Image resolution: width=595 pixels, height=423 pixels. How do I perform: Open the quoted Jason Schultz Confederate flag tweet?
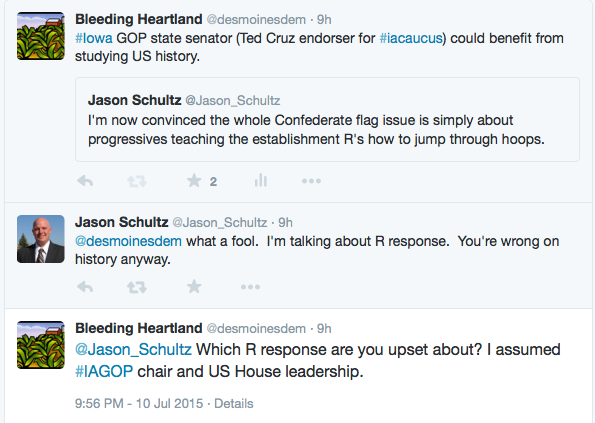coord(327,120)
